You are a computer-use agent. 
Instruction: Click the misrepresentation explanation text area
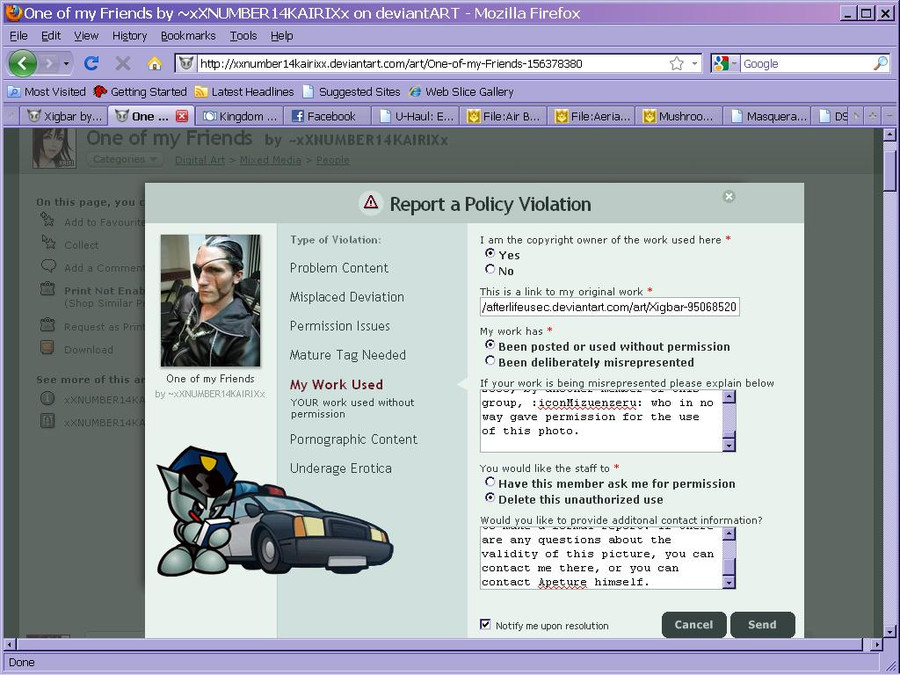click(602, 421)
